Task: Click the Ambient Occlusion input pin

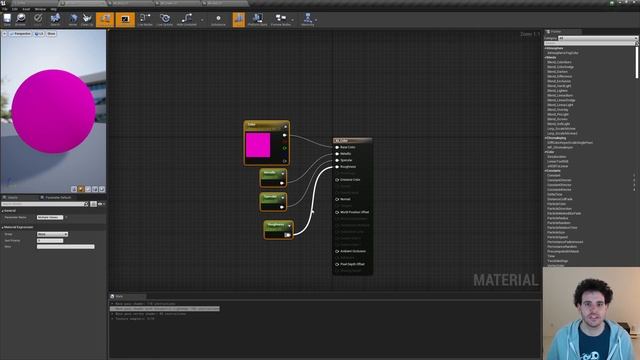Action: click(x=337, y=251)
